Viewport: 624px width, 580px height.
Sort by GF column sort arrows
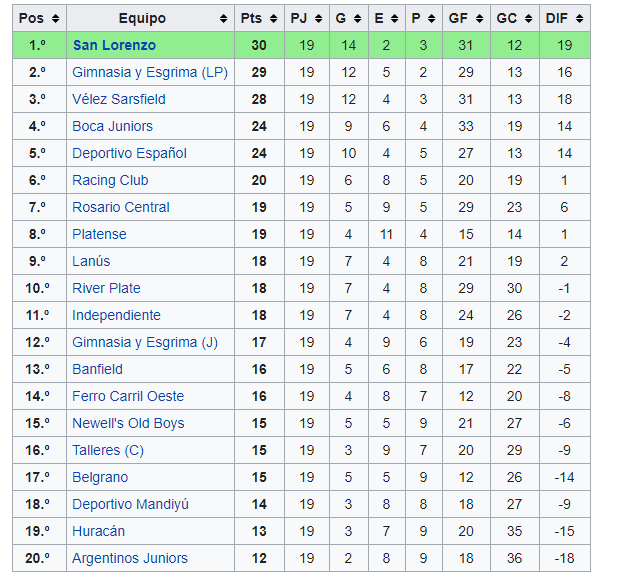tap(480, 18)
